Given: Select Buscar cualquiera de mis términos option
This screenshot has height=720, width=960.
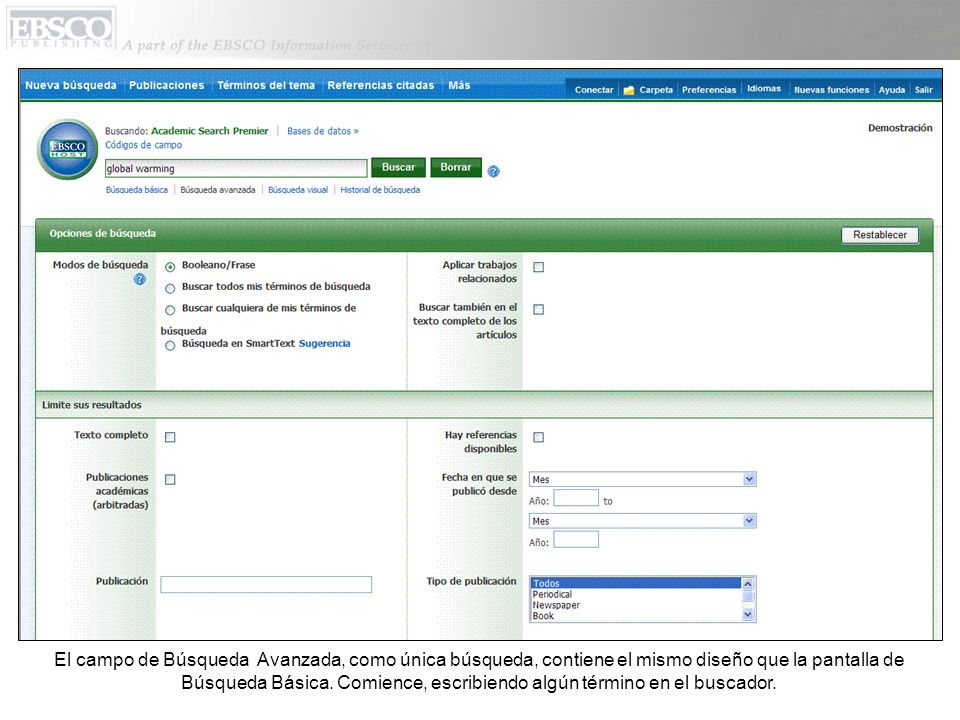Looking at the screenshot, I should pyautogui.click(x=170, y=309).
